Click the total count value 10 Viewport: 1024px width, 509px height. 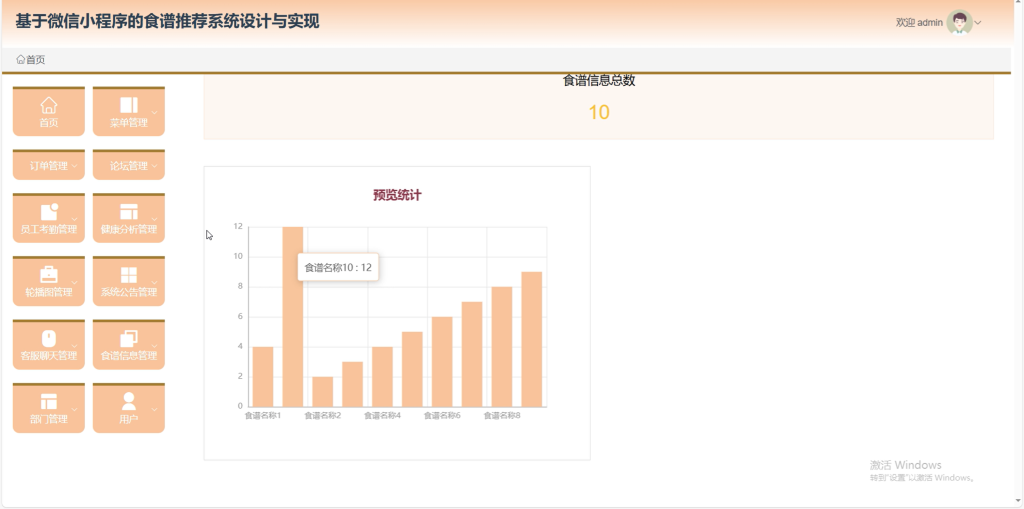point(599,112)
